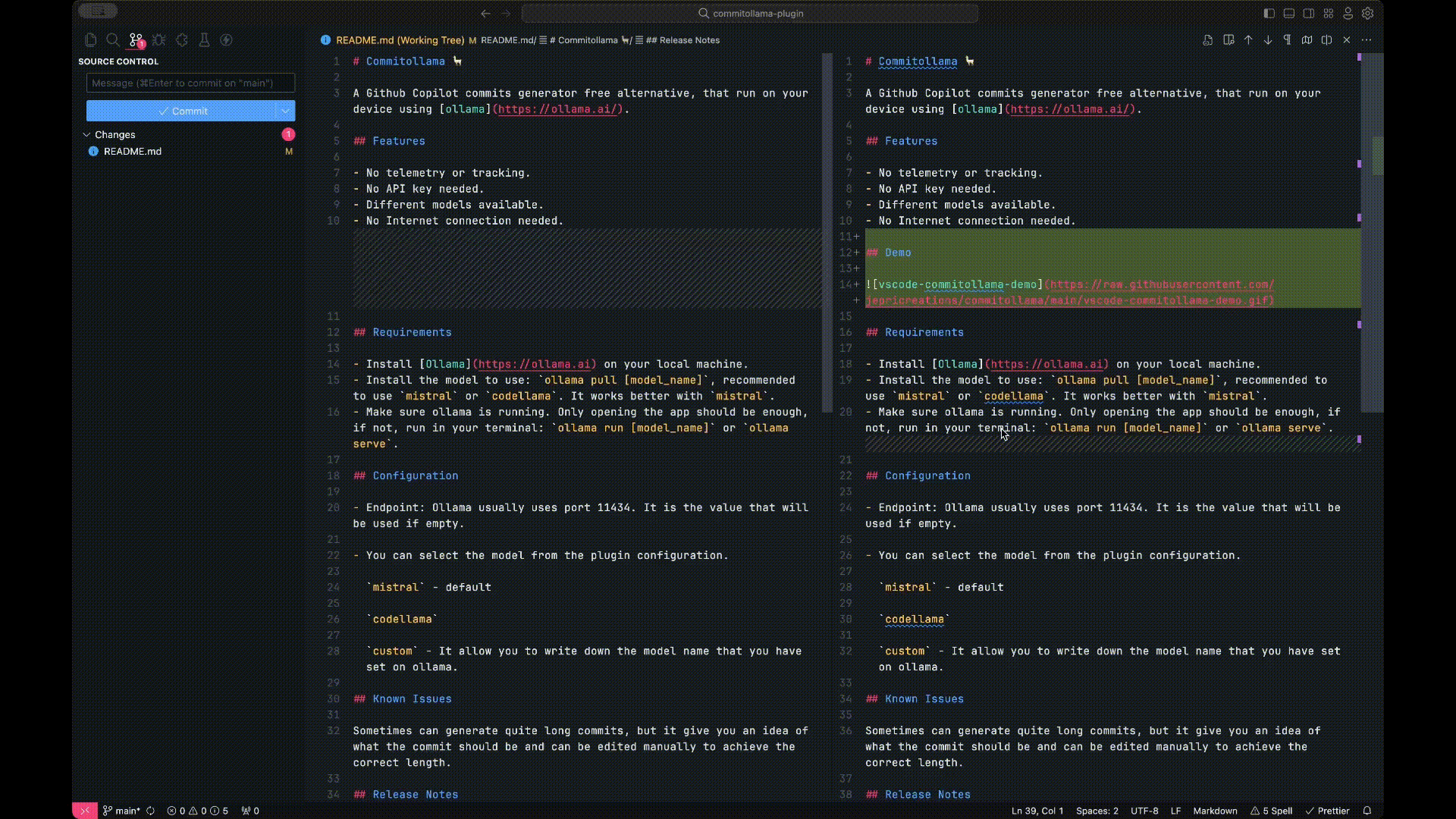
Task: Toggle the primary side bar layout icon
Action: [1269, 13]
